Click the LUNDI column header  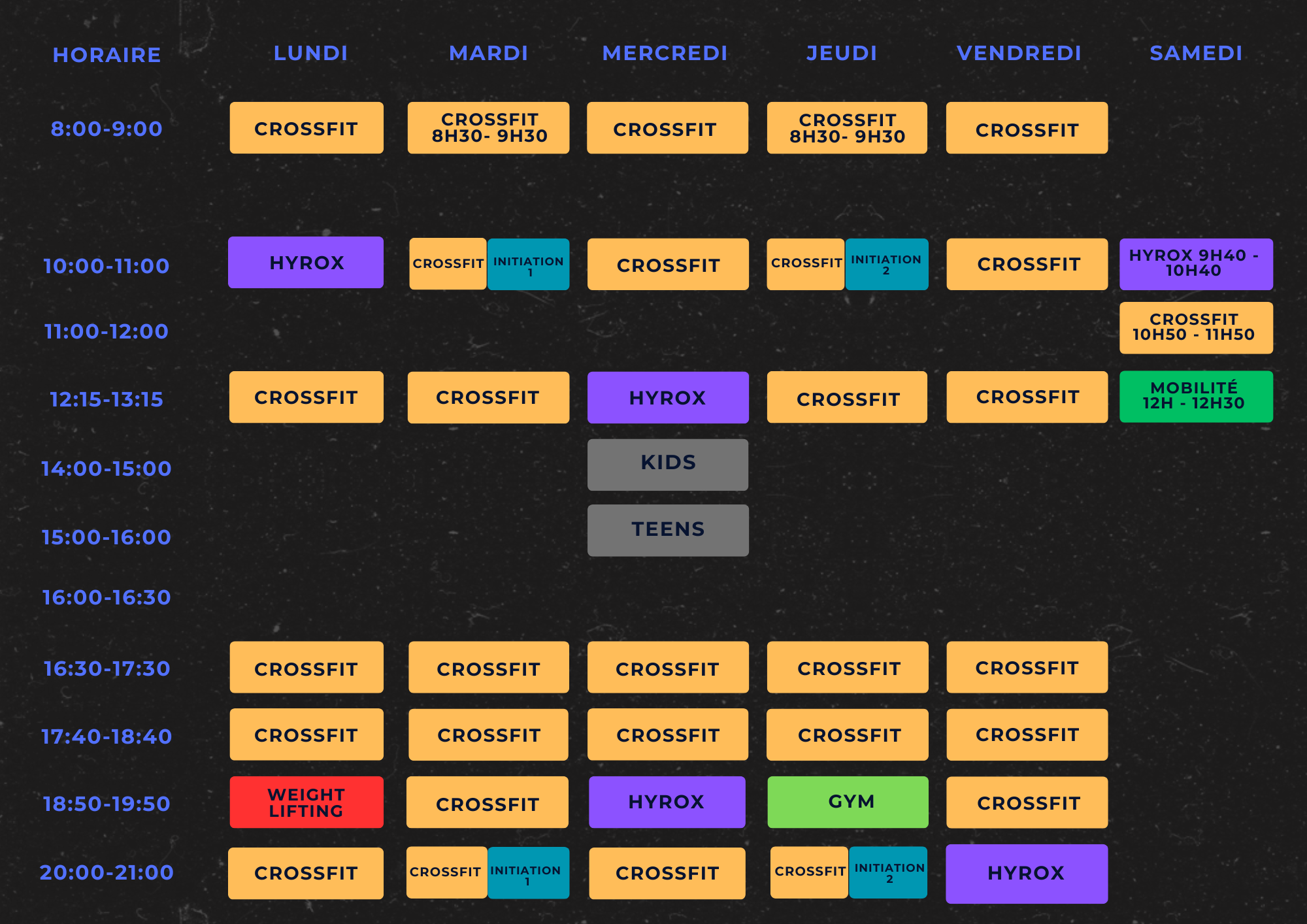pos(310,53)
